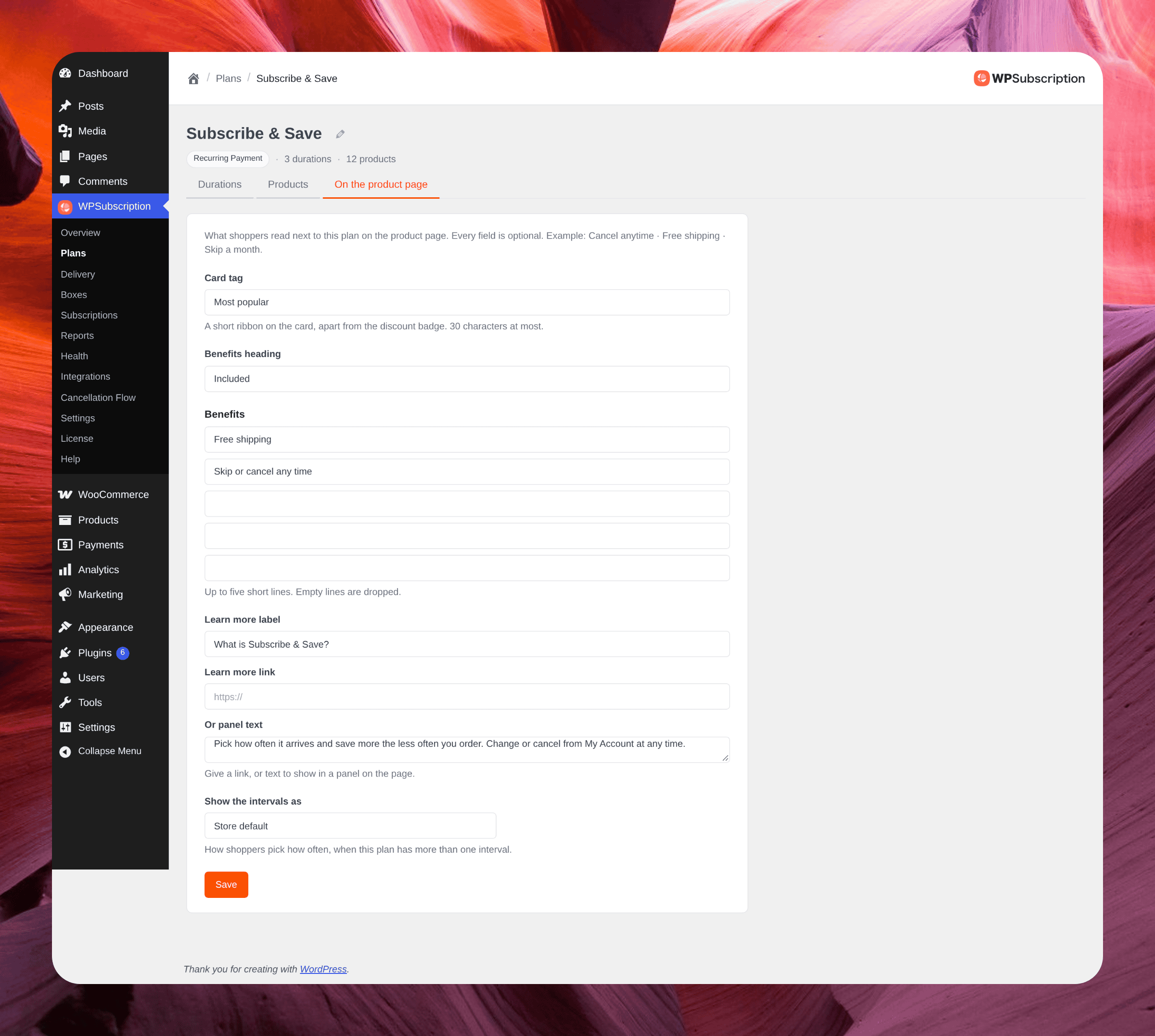
Task: Switch to the Durations tab
Action: click(x=220, y=184)
